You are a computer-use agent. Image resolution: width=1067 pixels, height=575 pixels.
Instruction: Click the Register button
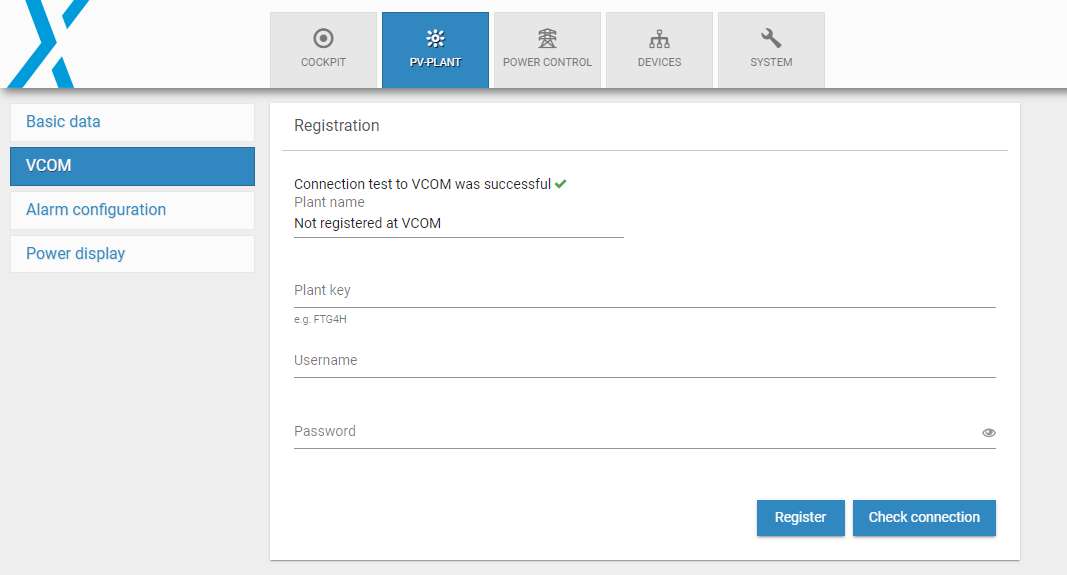[x=800, y=518]
